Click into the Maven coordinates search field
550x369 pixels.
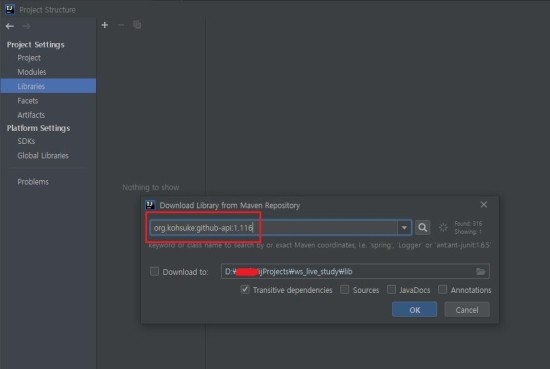pos(274,228)
